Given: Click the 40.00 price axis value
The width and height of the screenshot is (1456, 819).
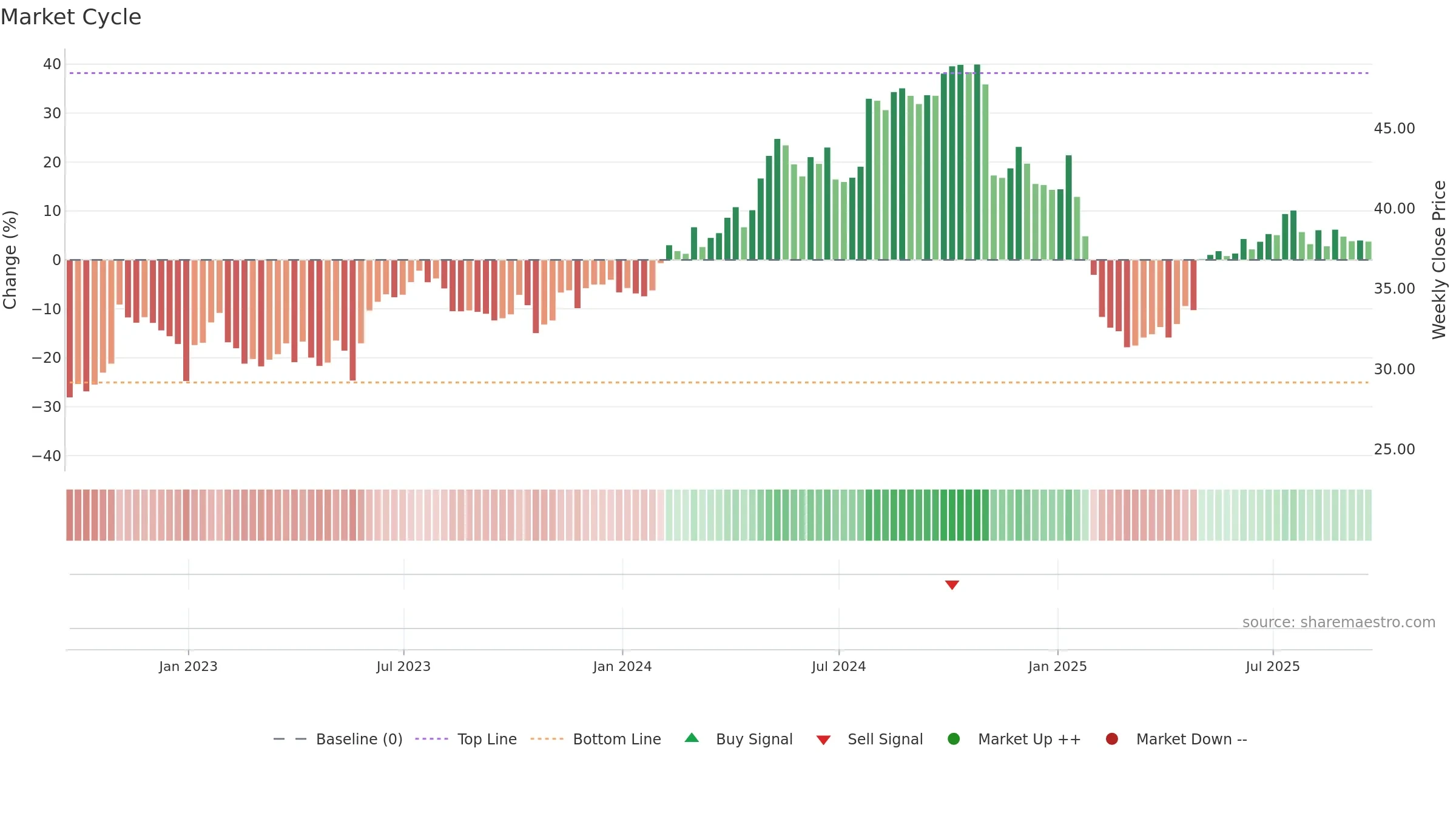Looking at the screenshot, I should tap(1394, 209).
